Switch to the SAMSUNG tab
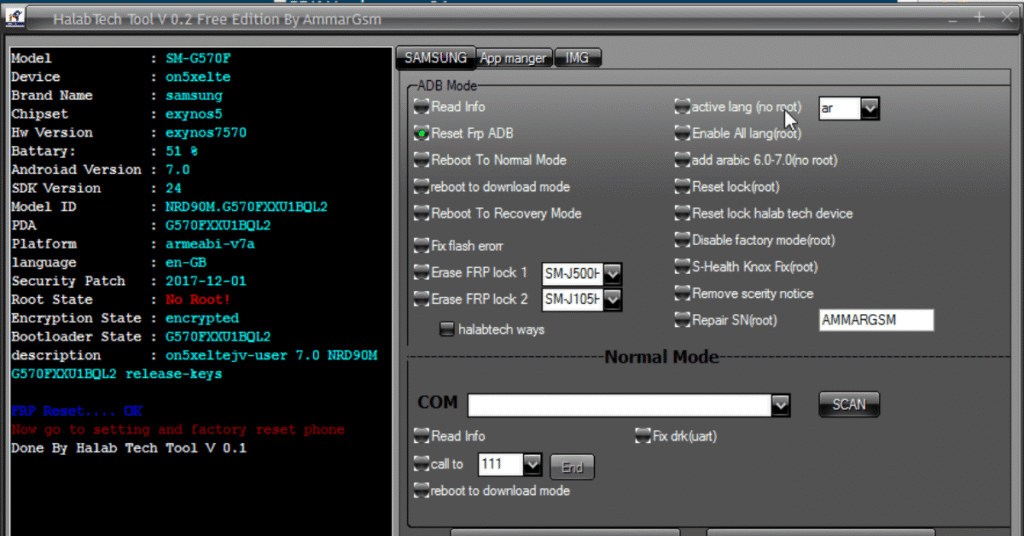The image size is (1024, 536). 436,57
